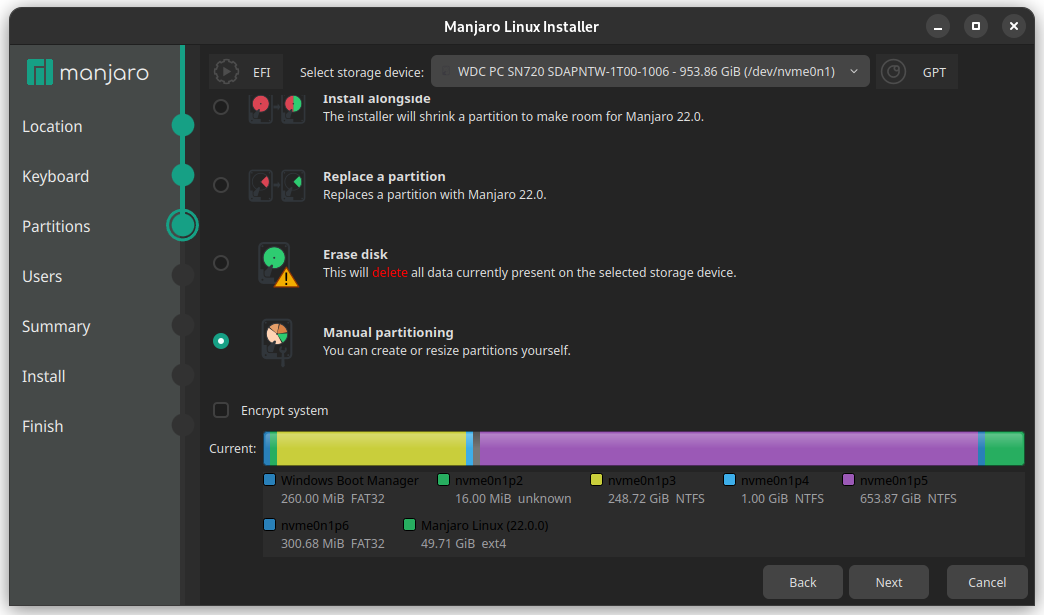Click 'Windows Boot Manager' legend label

pyautogui.click(x=350, y=481)
